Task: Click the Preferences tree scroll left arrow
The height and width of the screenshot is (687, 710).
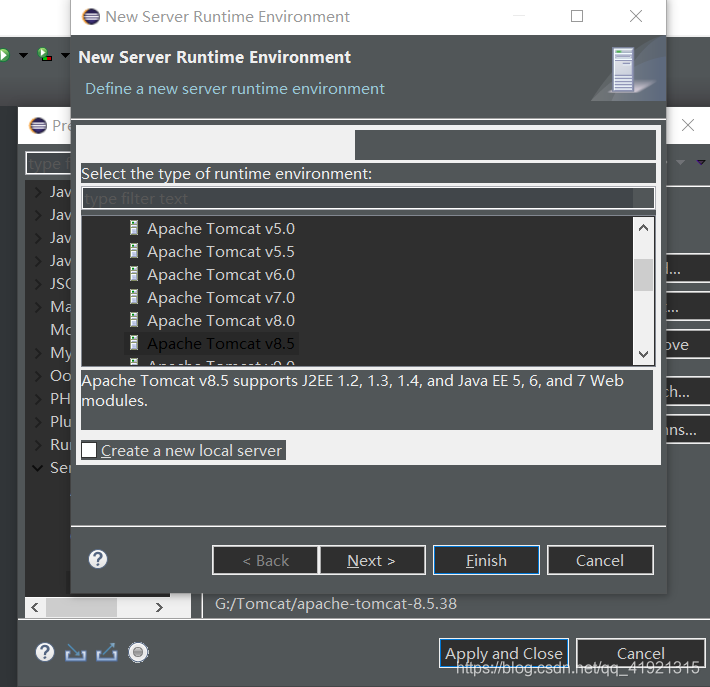Action: point(35,607)
